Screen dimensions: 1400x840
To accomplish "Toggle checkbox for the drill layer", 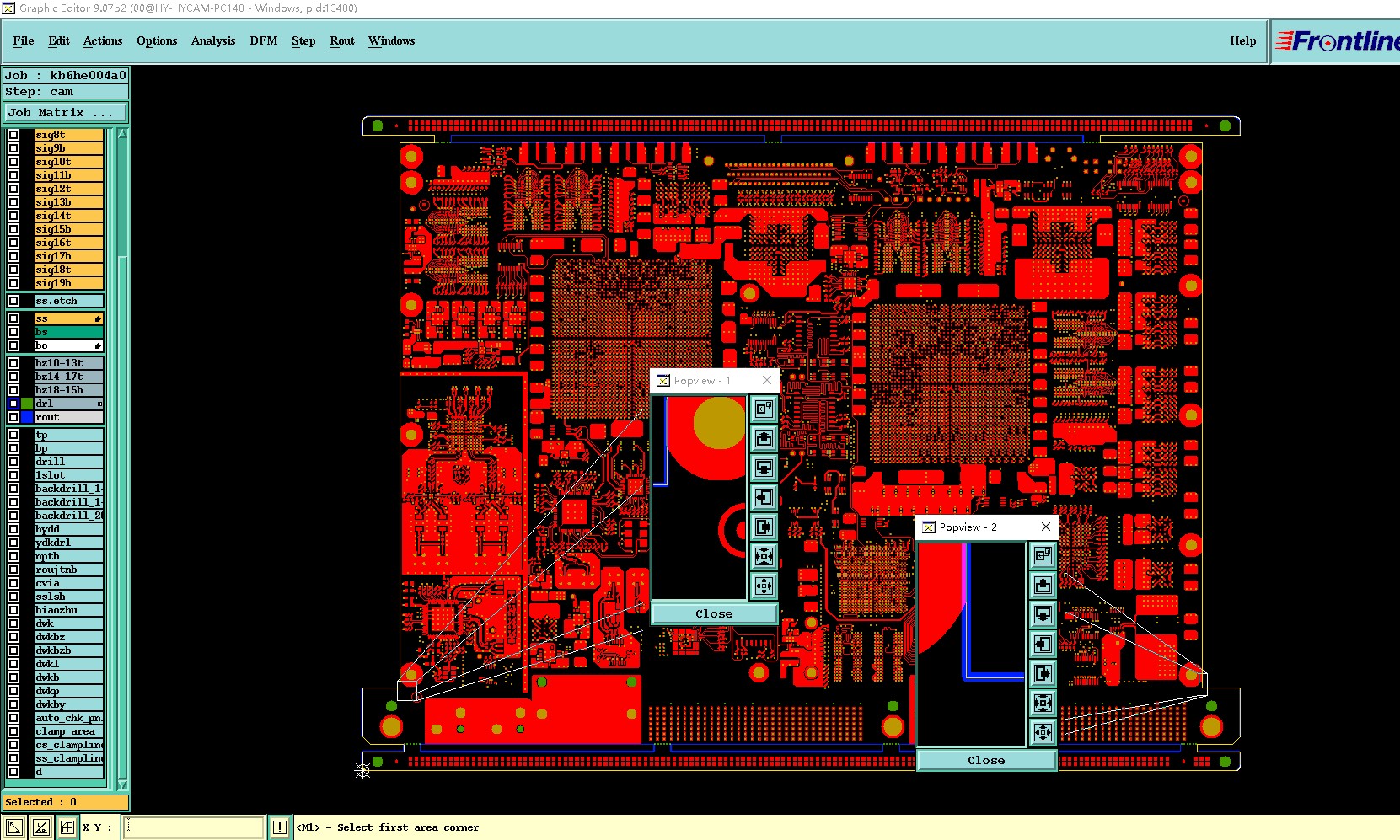I will (13, 462).
